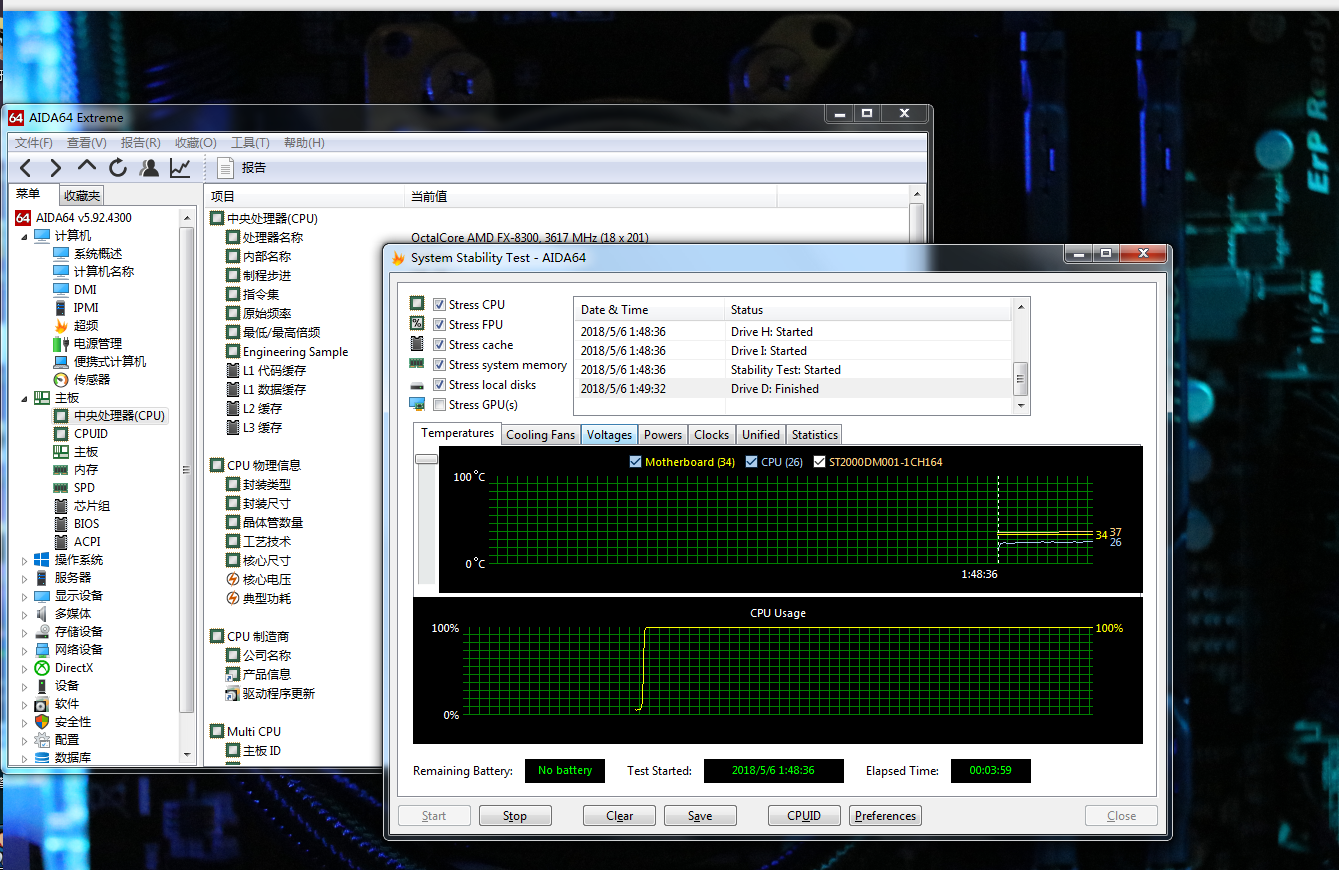
Task: Open 电源管理 power management item
Action: [98, 344]
